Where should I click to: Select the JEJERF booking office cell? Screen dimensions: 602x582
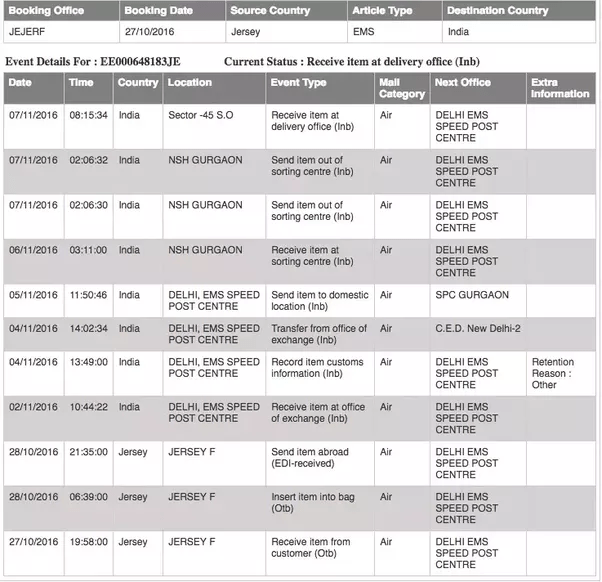pyautogui.click(x=61, y=31)
